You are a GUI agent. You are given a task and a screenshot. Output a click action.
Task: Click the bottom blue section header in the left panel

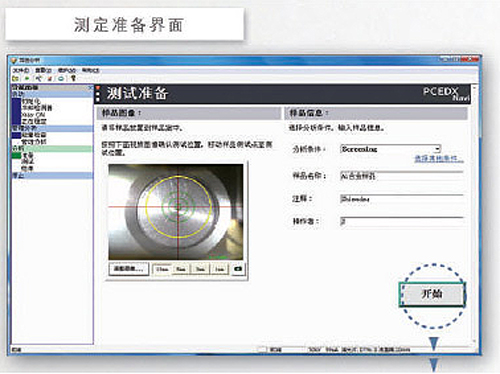click(x=52, y=175)
